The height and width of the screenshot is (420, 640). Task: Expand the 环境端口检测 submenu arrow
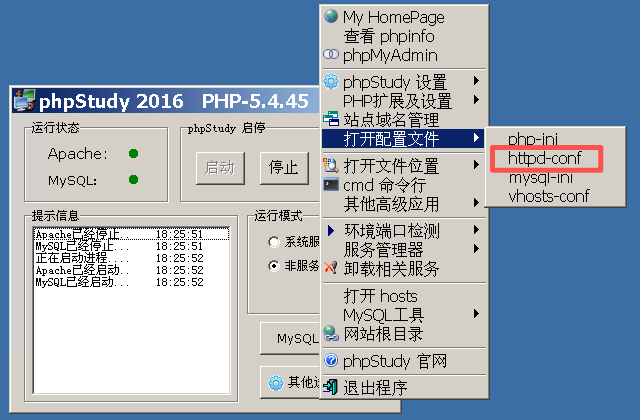pos(476,230)
